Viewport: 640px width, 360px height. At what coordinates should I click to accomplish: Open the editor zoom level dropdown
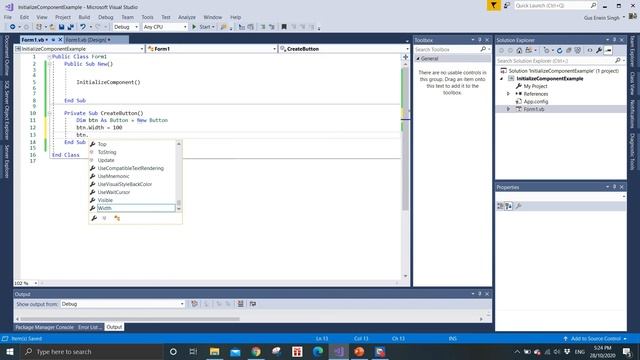(x=36, y=283)
